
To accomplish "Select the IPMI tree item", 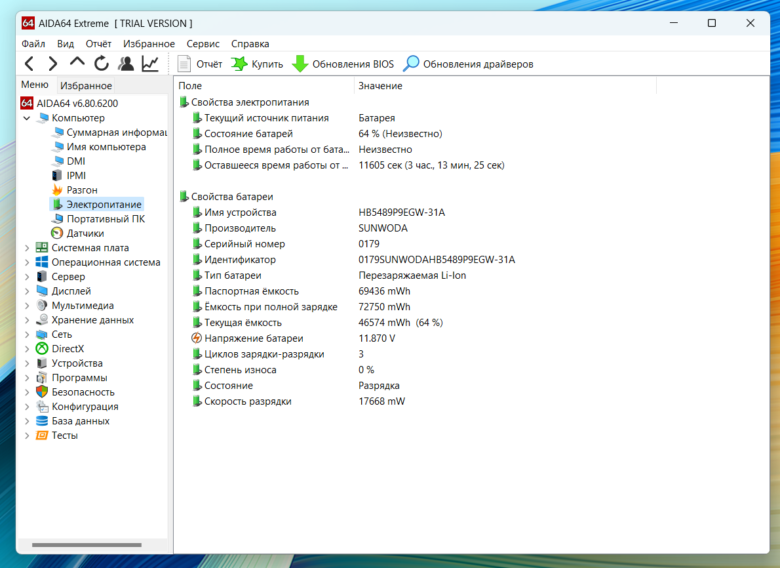I will coord(69,176).
